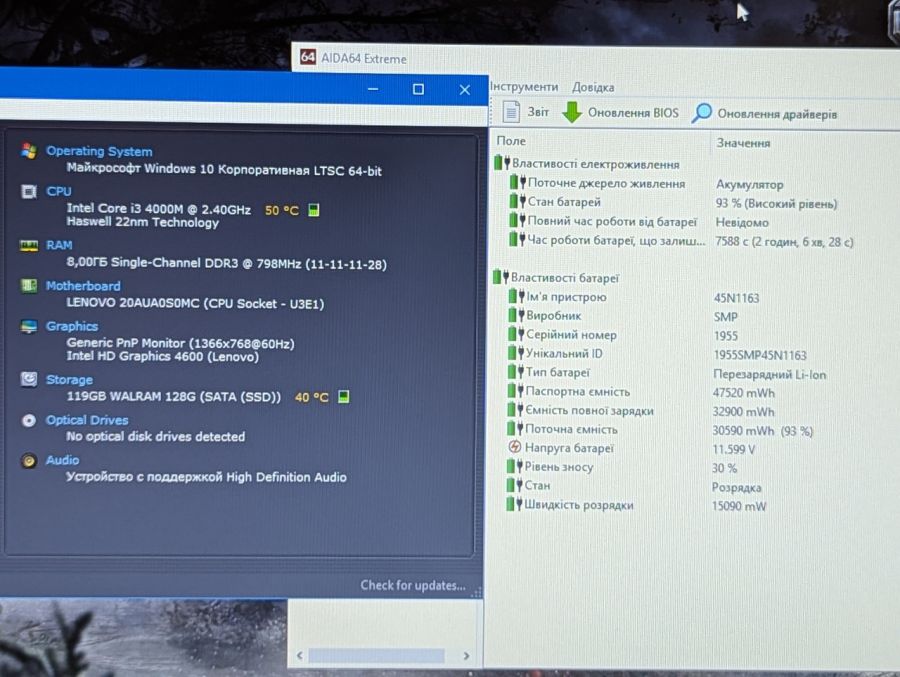Viewport: 900px width, 677px height.
Task: Open the Graphics section link
Action: (x=72, y=326)
